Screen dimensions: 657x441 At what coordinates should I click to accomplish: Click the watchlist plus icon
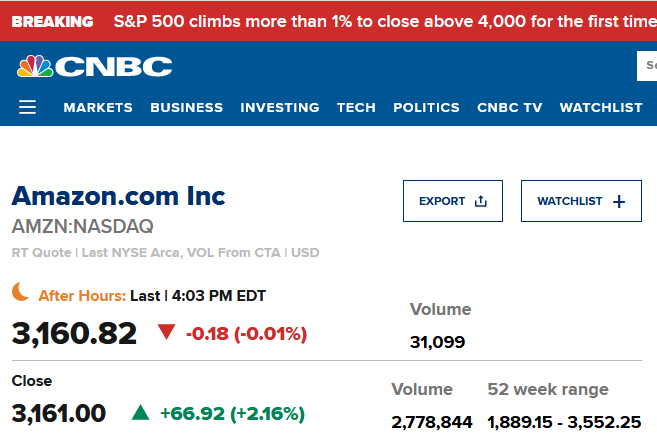click(619, 201)
